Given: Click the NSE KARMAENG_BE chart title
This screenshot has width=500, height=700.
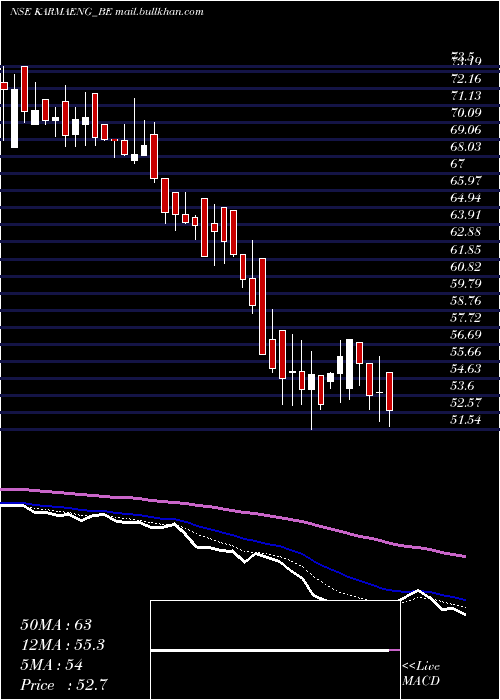Looking at the screenshot, I should point(106,12).
